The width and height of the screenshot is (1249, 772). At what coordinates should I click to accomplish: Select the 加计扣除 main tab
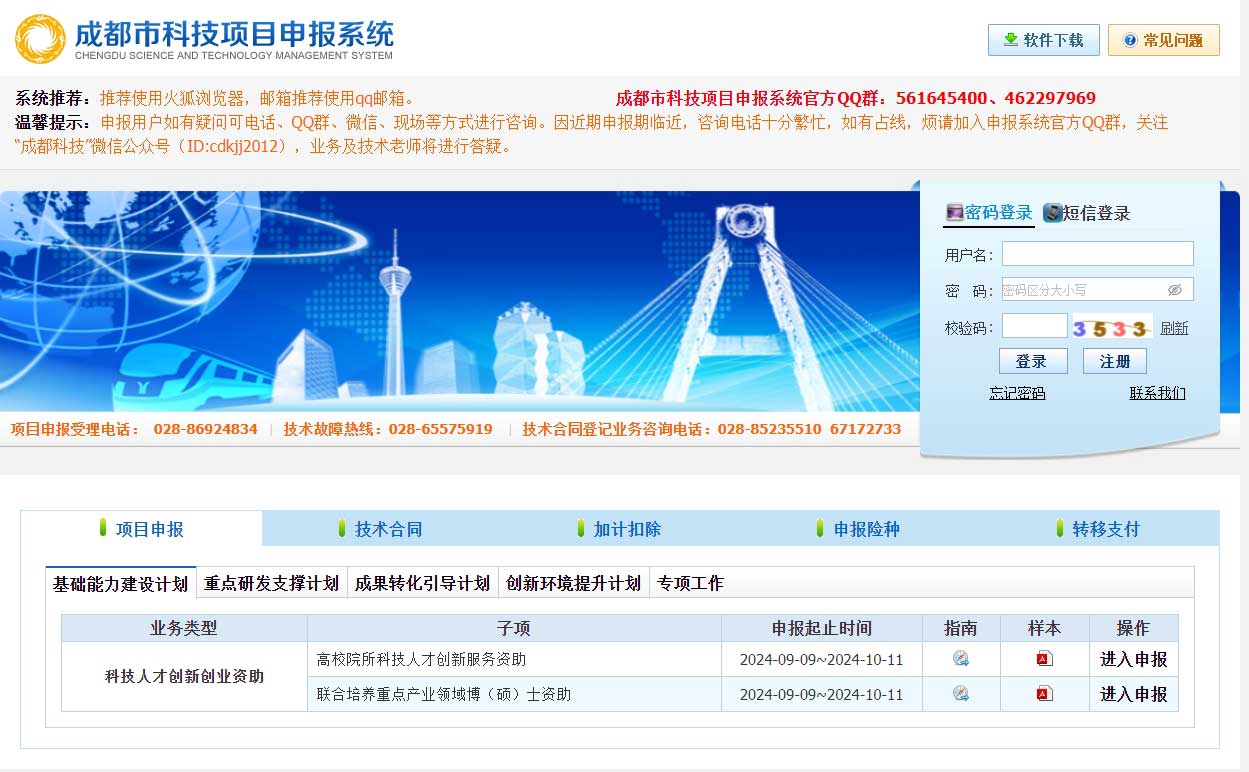[619, 529]
